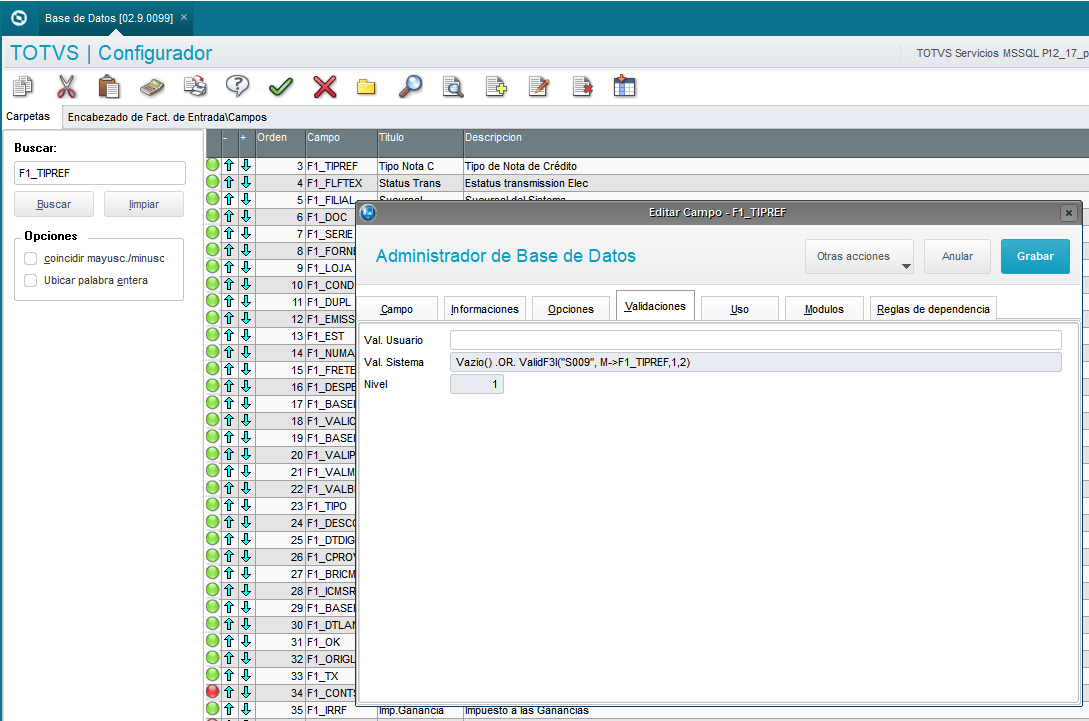Open the Informaciones tab
1089x721 pixels.
(x=485, y=309)
